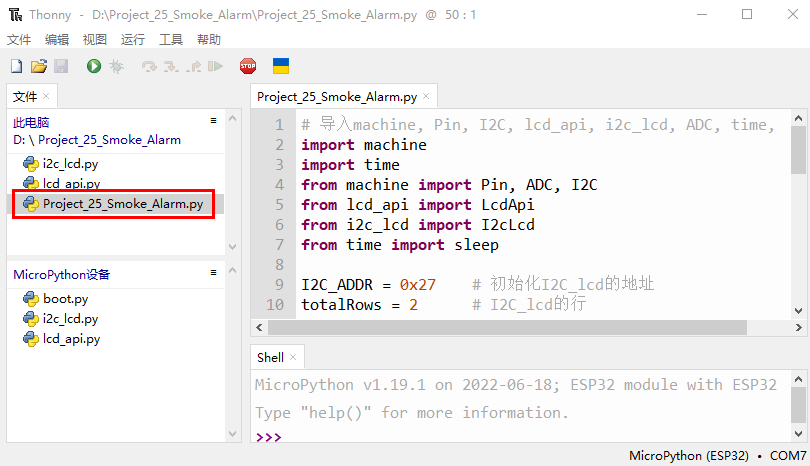This screenshot has width=810, height=466.
Task: Click the editor horizontal scrollbar right arrow
Action: tap(799, 328)
